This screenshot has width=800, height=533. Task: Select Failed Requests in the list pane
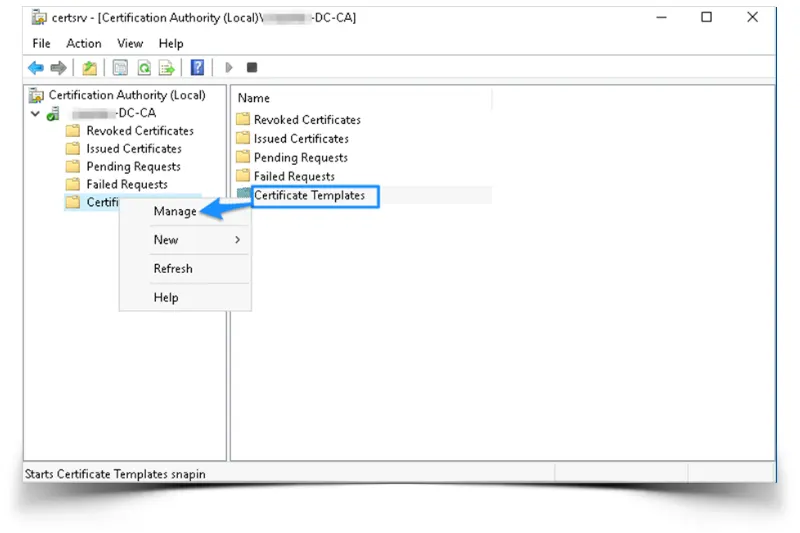click(294, 176)
